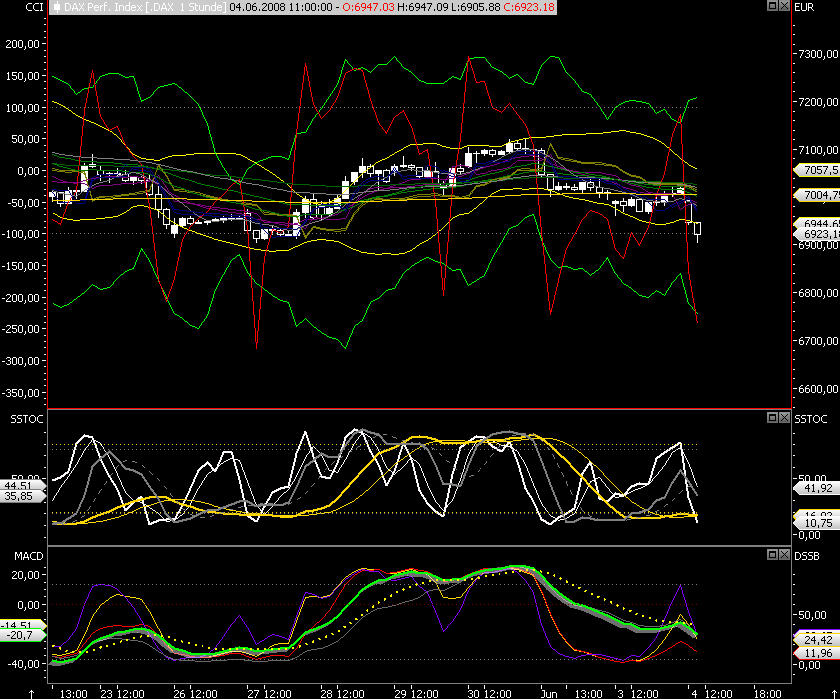This screenshot has width=840, height=699.
Task: Click the Jun marker on time axis
Action: coord(548,693)
